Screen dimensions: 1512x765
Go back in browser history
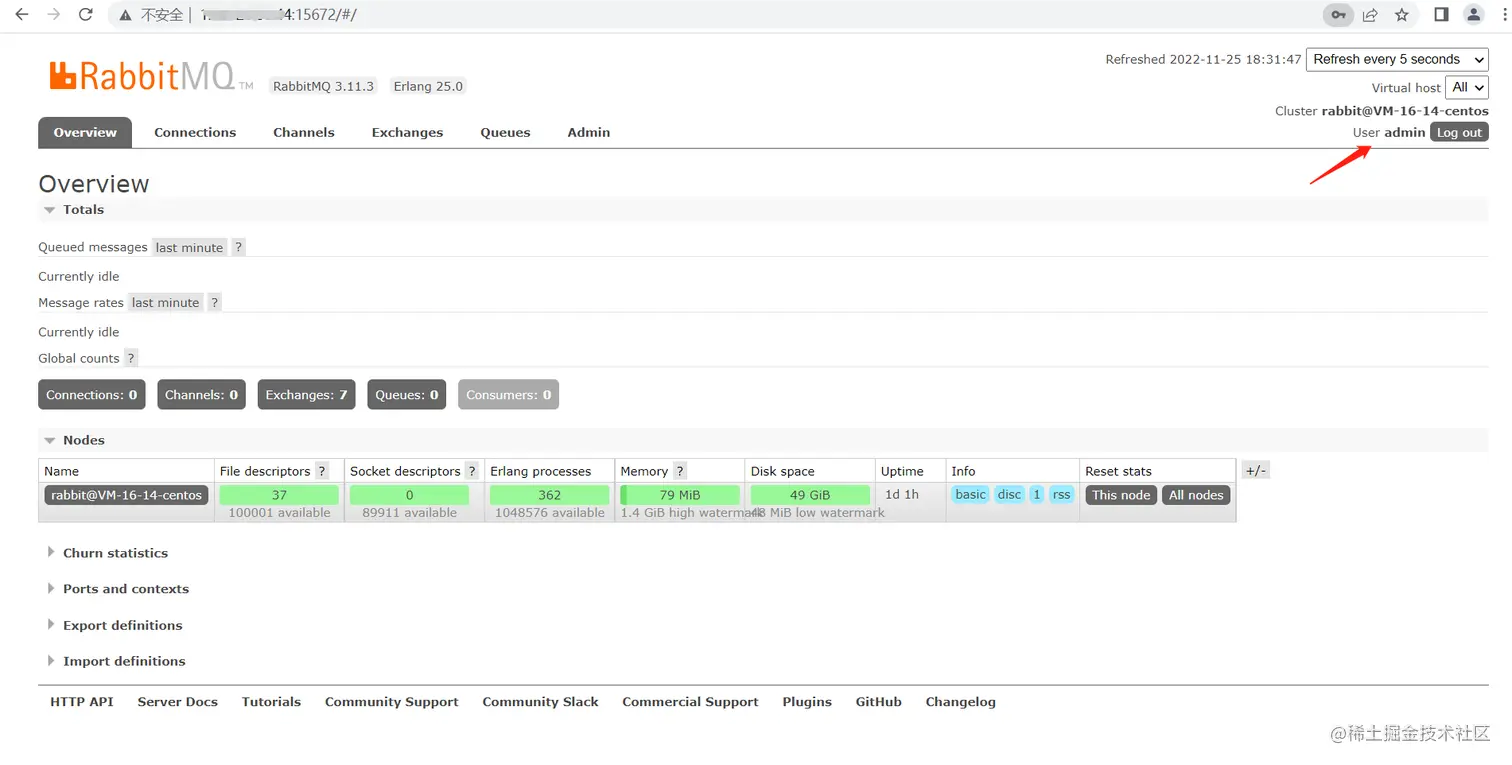(x=22, y=15)
